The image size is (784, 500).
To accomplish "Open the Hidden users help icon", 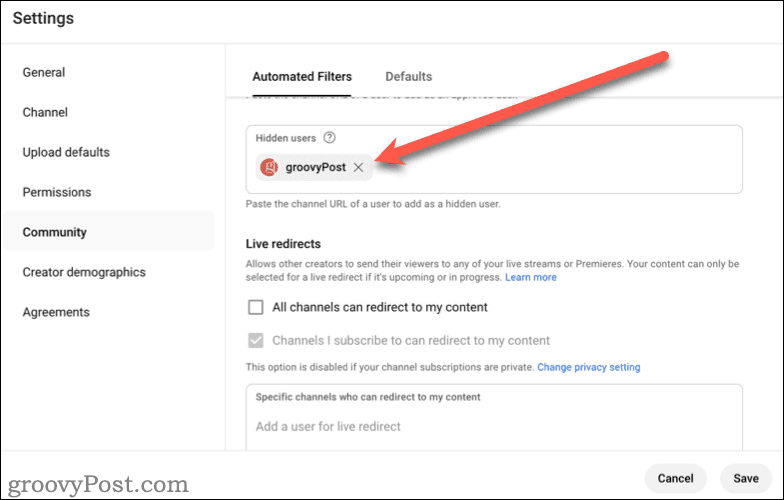I will coord(330,138).
